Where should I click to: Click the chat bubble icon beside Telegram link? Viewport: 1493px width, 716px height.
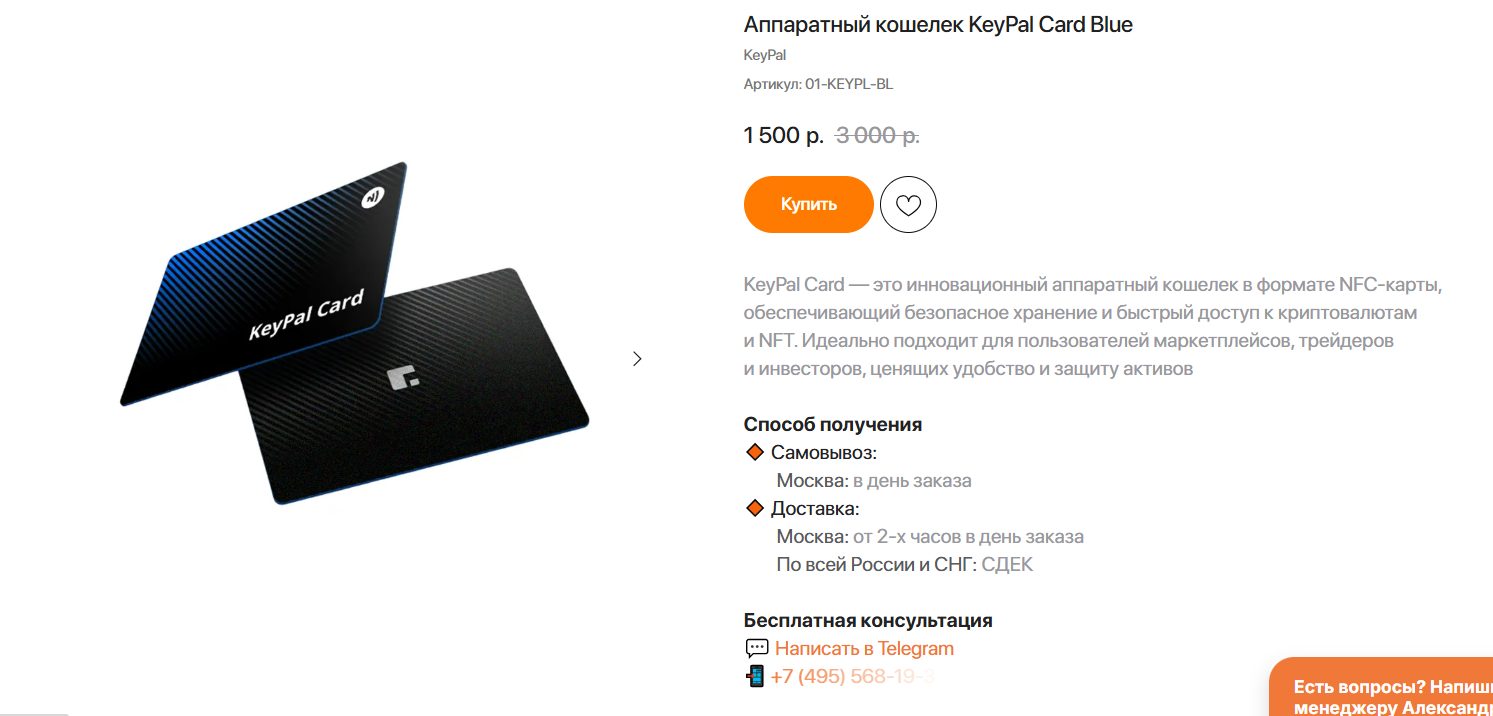[757, 648]
